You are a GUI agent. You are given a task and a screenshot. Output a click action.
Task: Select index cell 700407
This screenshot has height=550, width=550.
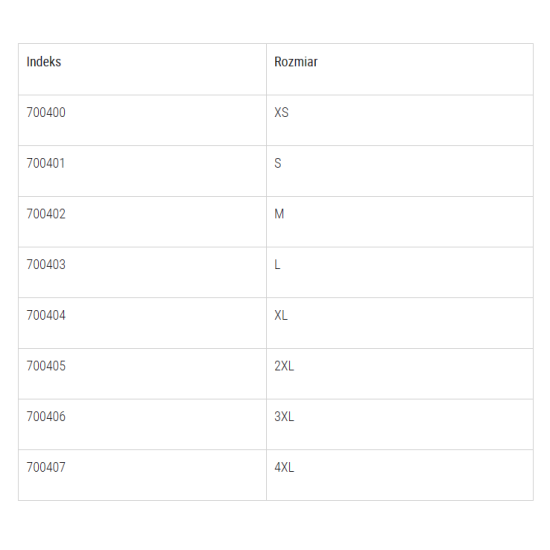click(142, 475)
